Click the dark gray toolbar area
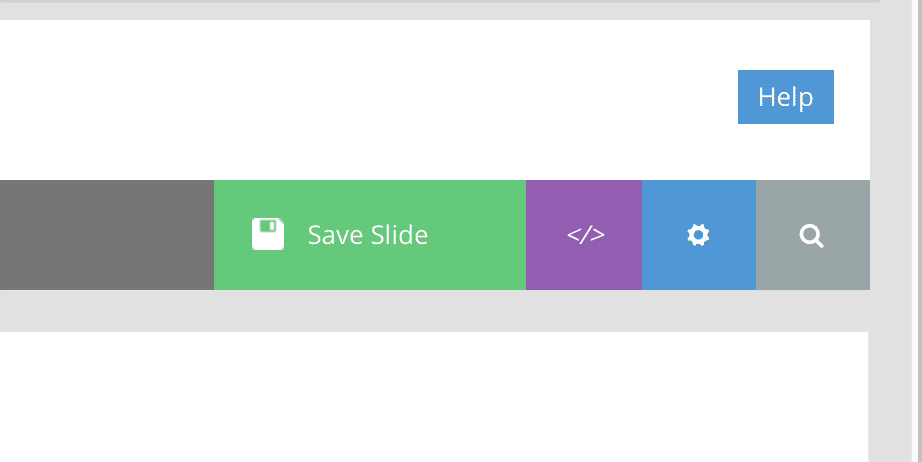The image size is (922, 462). pyautogui.click(x=107, y=235)
